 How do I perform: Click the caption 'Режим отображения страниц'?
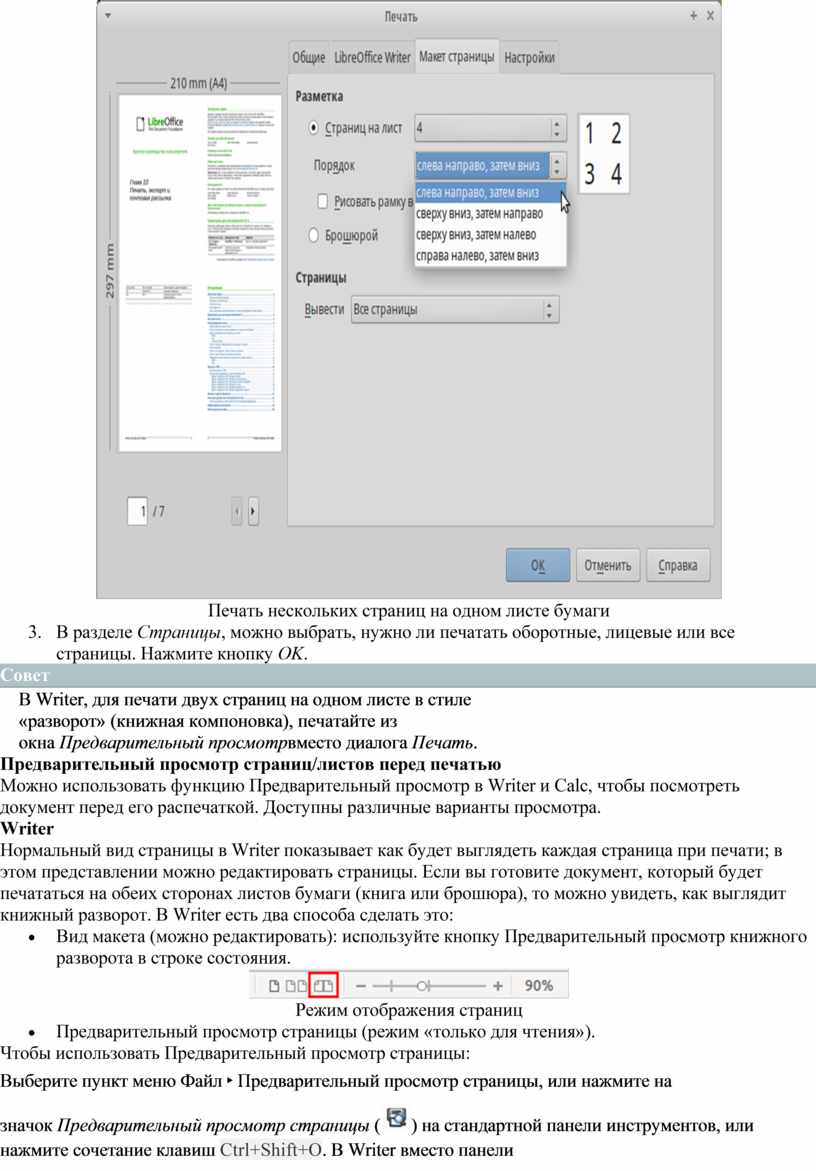click(409, 1010)
